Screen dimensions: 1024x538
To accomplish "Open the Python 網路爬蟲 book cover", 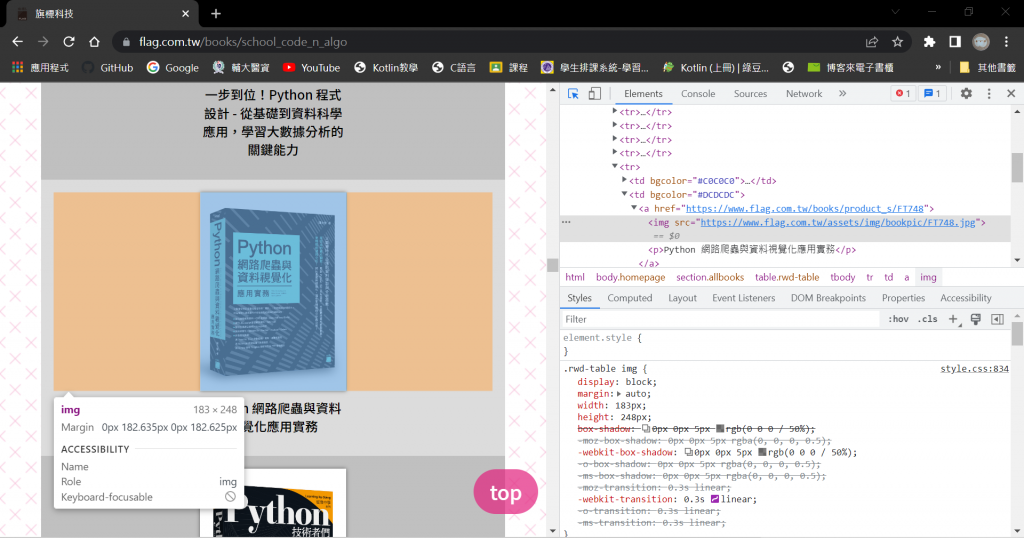I will [273, 291].
